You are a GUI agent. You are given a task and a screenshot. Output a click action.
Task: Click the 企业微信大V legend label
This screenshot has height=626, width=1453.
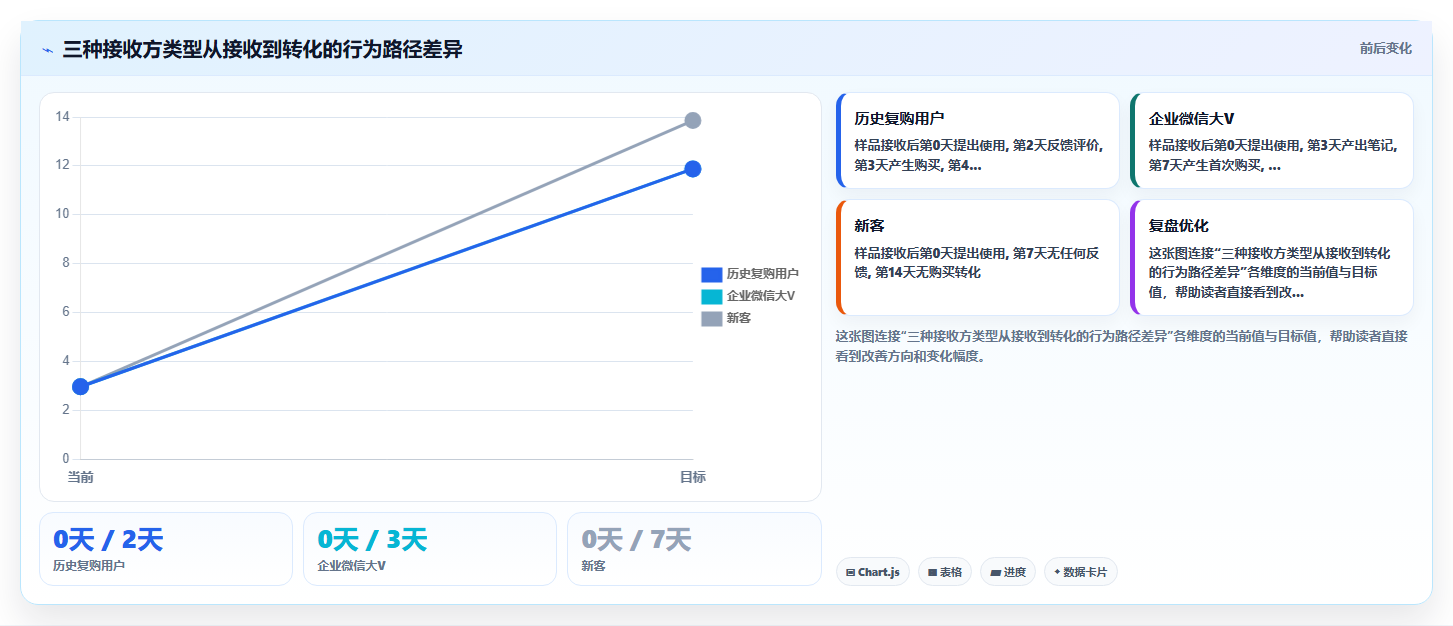pos(761,296)
